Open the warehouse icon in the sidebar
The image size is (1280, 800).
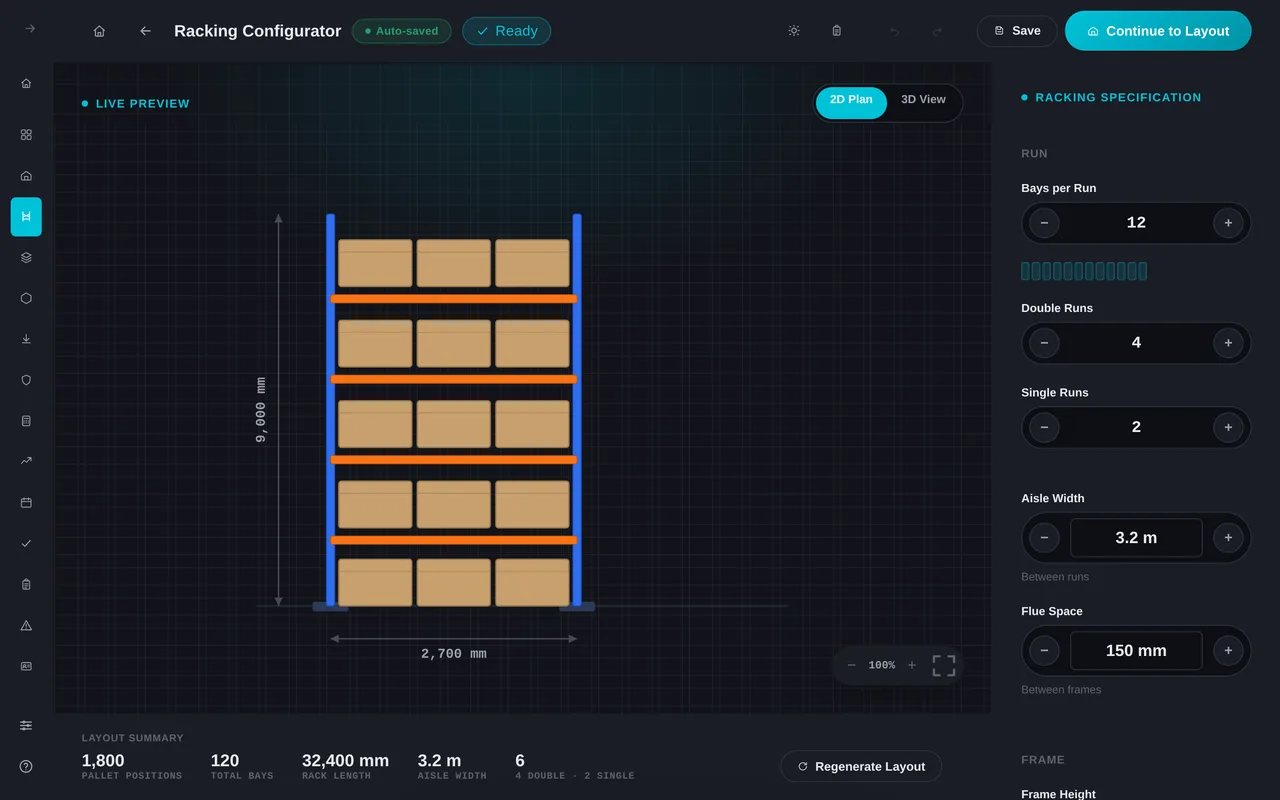[26, 175]
